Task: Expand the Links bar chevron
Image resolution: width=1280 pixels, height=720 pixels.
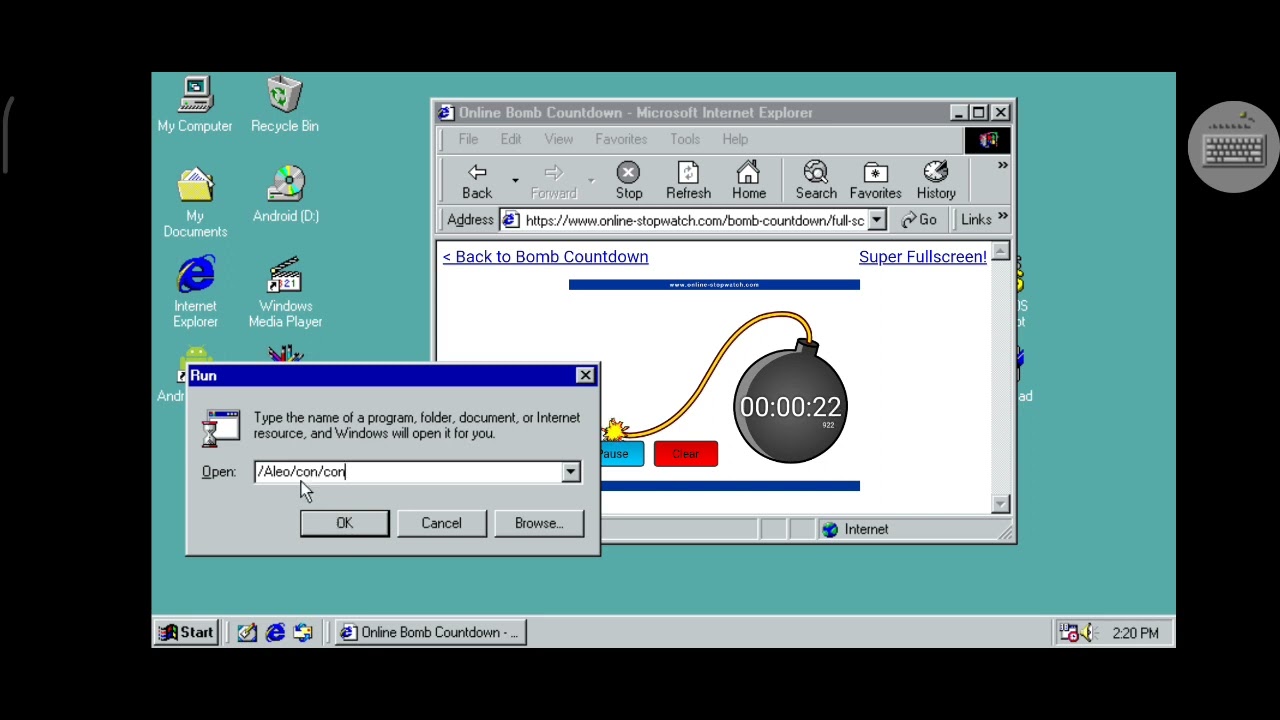Action: (x=1002, y=217)
